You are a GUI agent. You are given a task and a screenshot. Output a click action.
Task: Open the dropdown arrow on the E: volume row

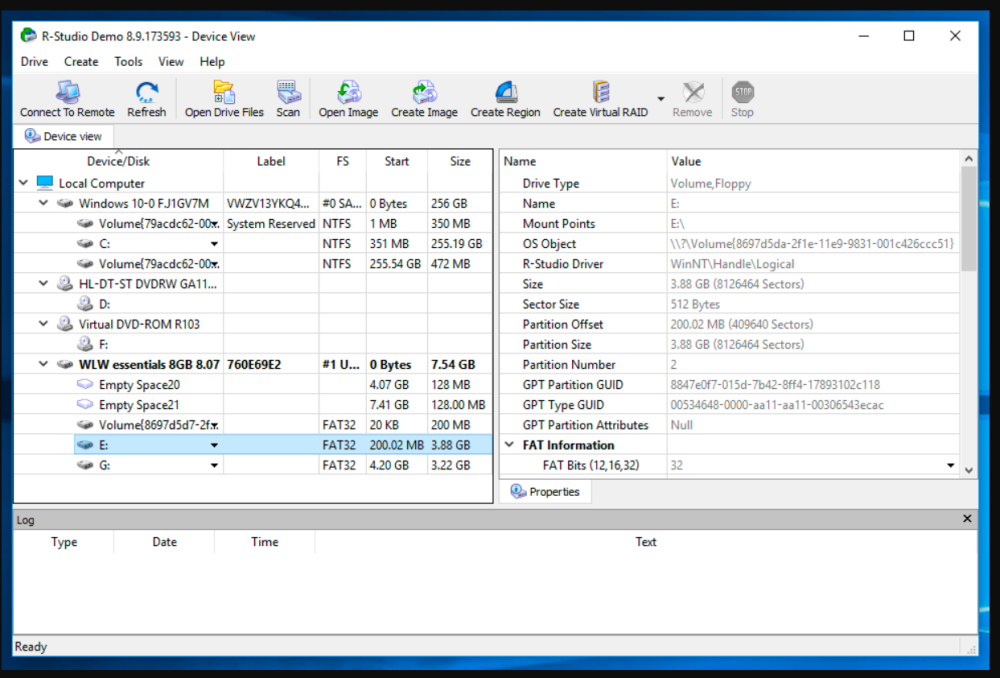click(214, 445)
